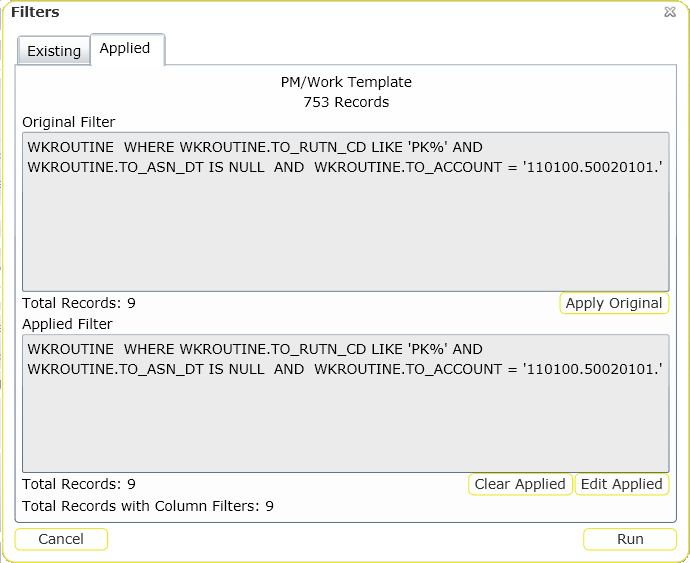Screen dimensions: 690x563
Task: Open Edit Applied to modify the filter
Action: point(622,484)
